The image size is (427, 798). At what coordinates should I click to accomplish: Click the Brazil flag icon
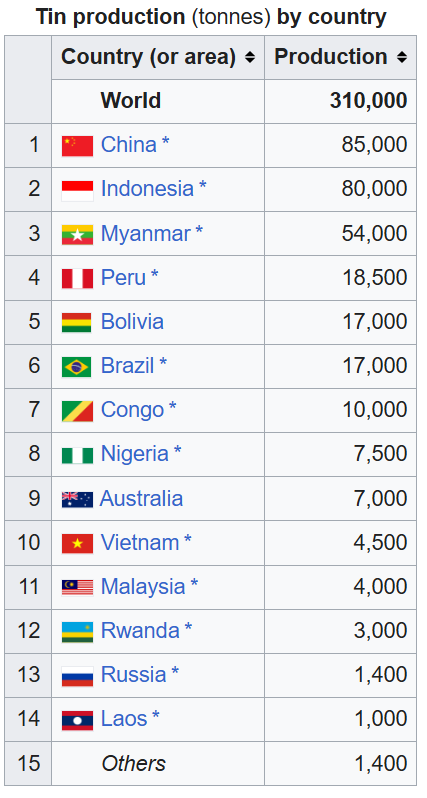[77, 367]
